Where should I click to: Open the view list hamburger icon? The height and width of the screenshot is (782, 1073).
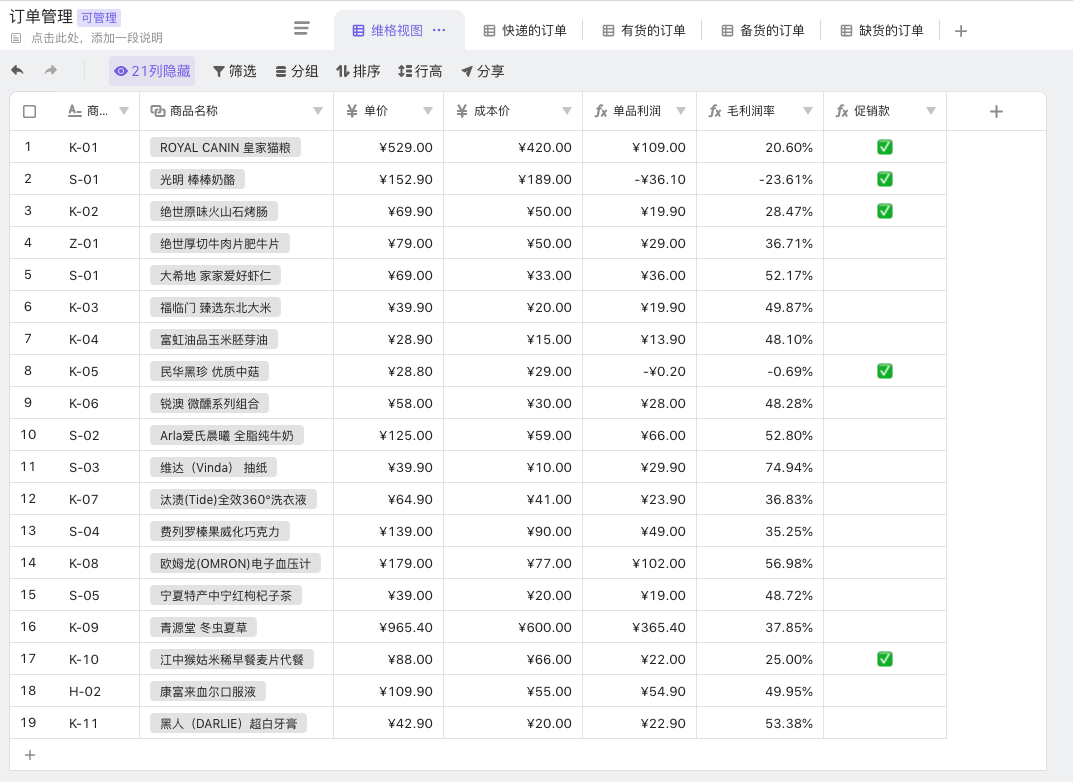pyautogui.click(x=301, y=29)
